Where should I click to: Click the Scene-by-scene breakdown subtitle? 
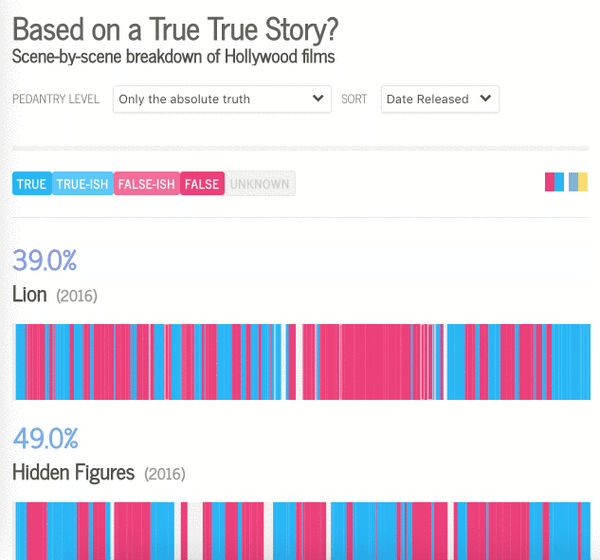173,57
